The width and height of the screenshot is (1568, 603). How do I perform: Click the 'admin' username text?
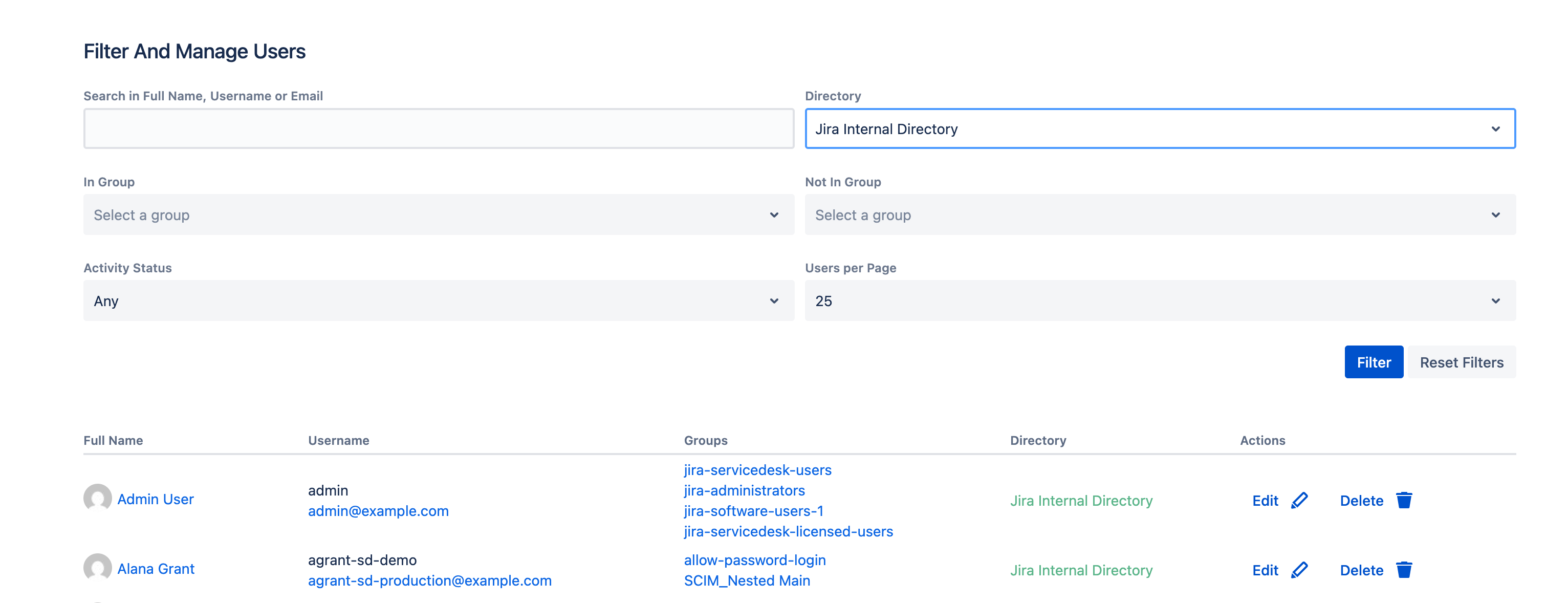point(328,490)
